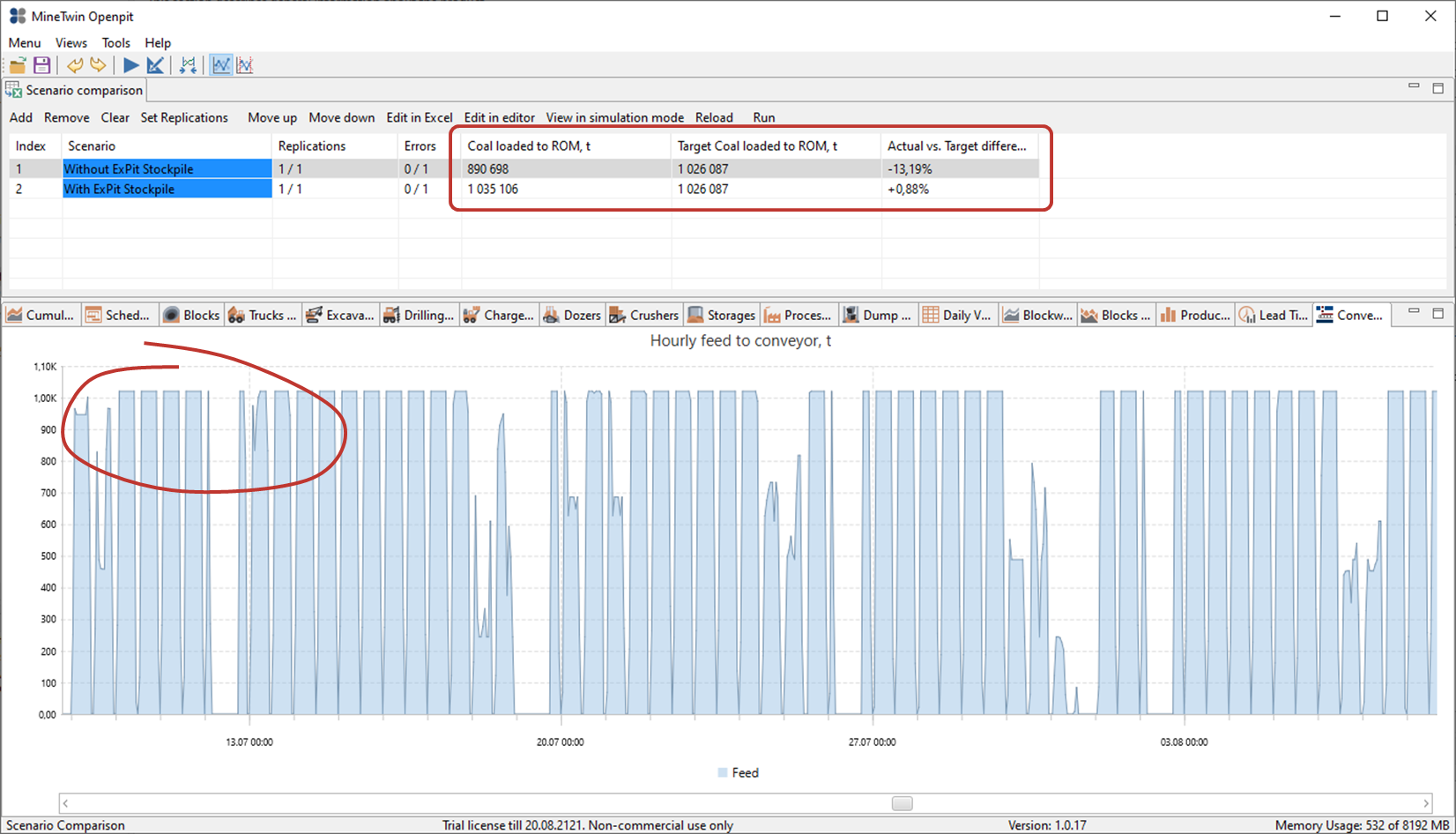Image resolution: width=1456 pixels, height=834 pixels.
Task: Select the With ExPit Stockpile scenario row
Action: tap(167, 189)
